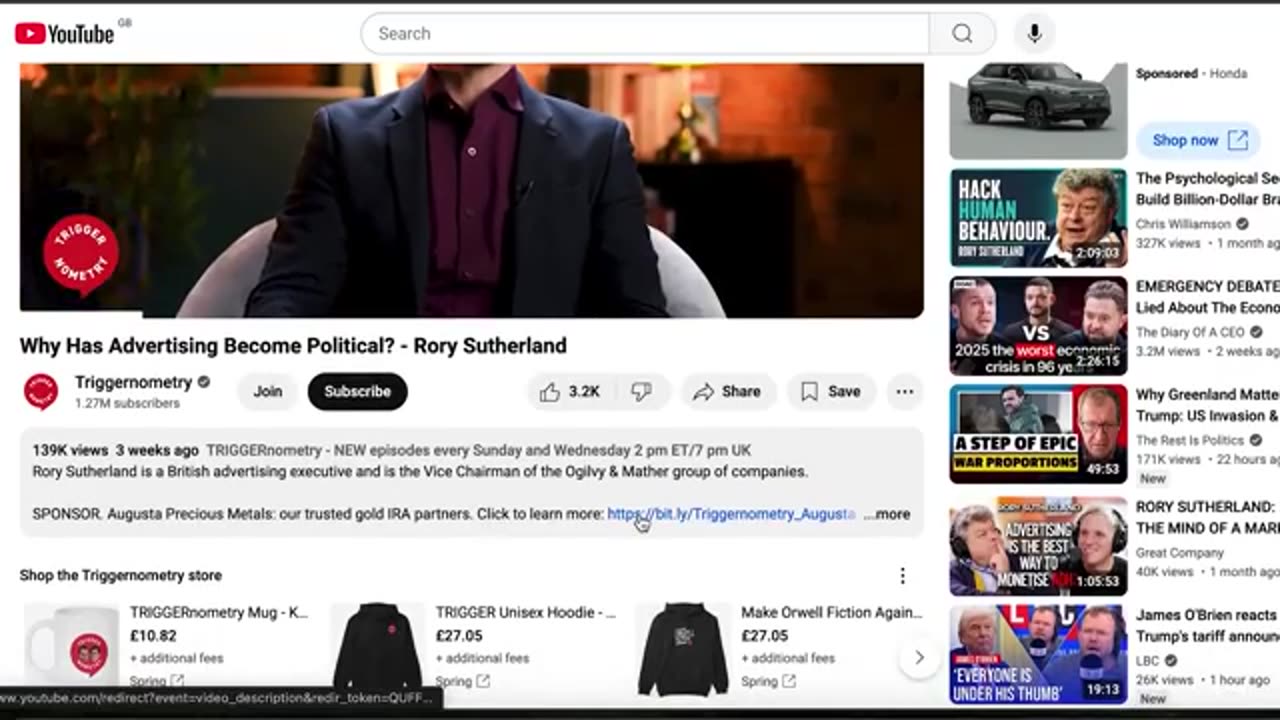Click The Diary Of A CEO channel name

pos(1190,332)
